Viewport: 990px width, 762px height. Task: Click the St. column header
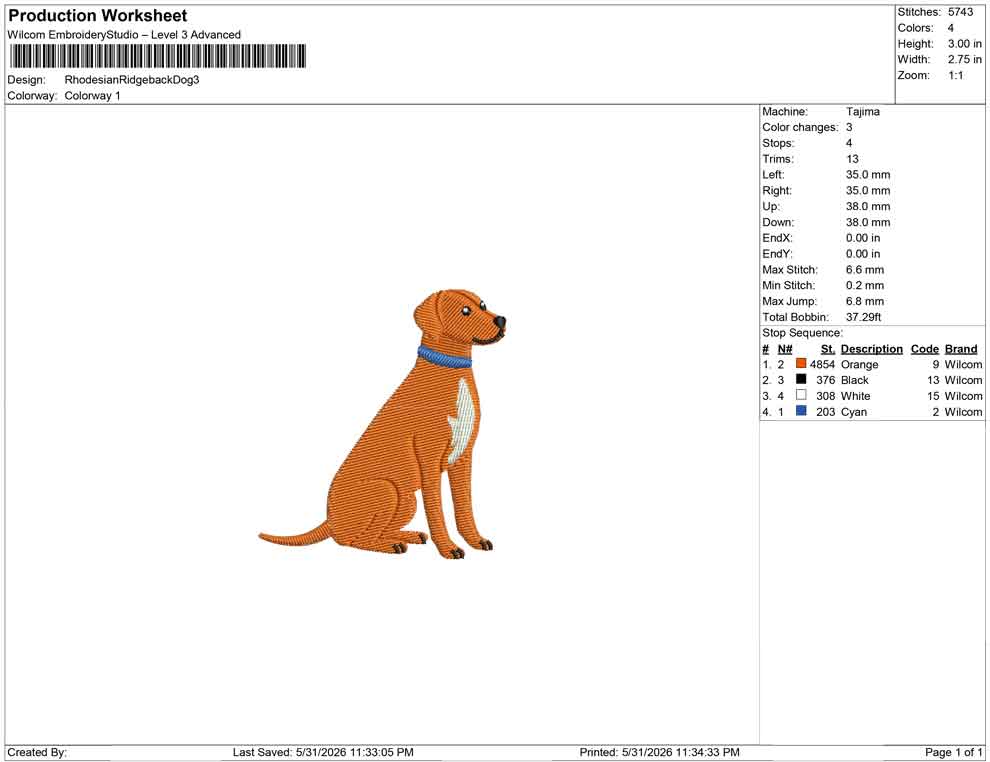coord(828,349)
